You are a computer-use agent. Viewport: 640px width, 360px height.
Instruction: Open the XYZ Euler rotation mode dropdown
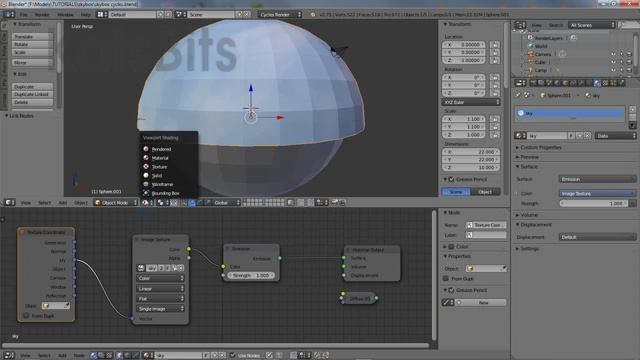[471, 102]
